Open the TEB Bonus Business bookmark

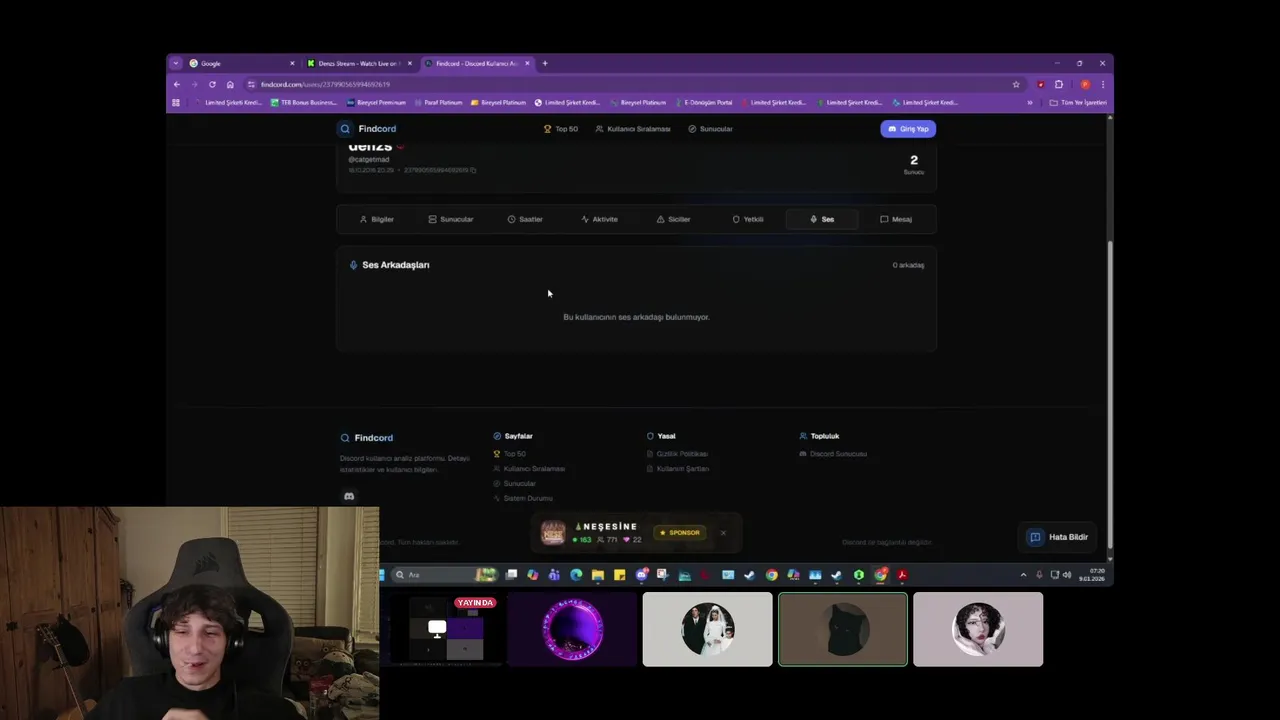pyautogui.click(x=304, y=102)
